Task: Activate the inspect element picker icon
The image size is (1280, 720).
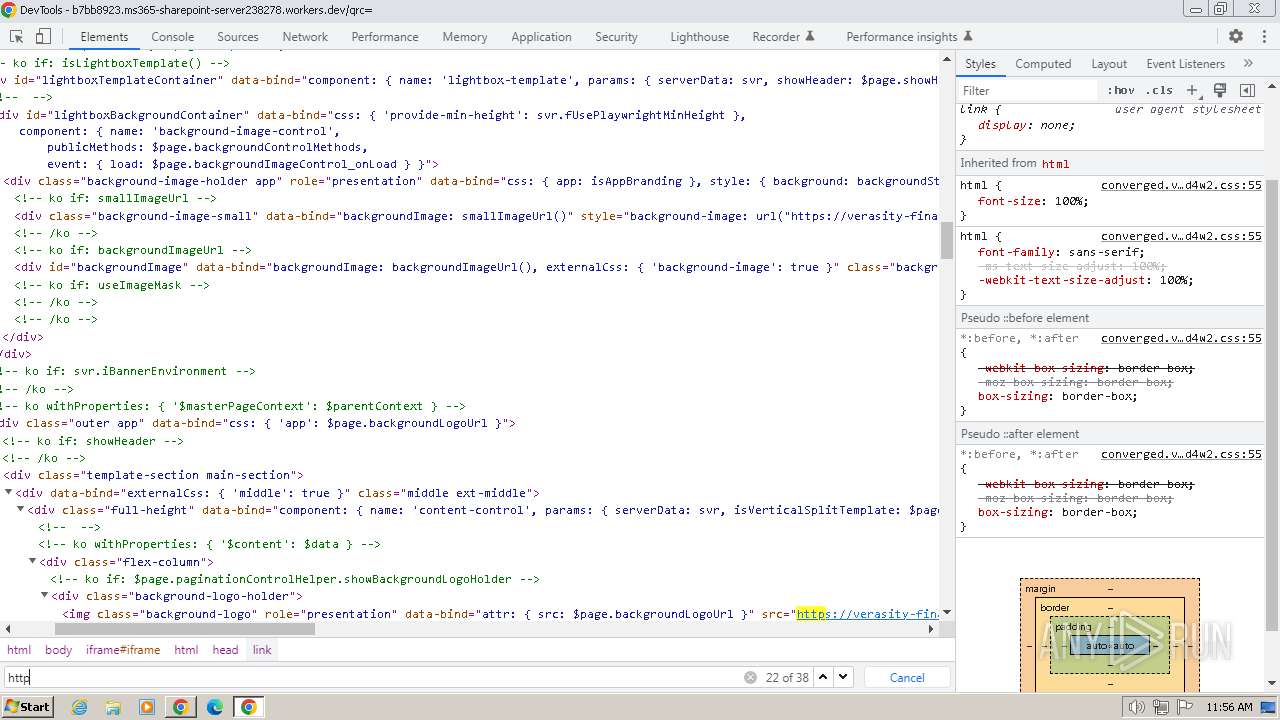Action: tap(16, 36)
